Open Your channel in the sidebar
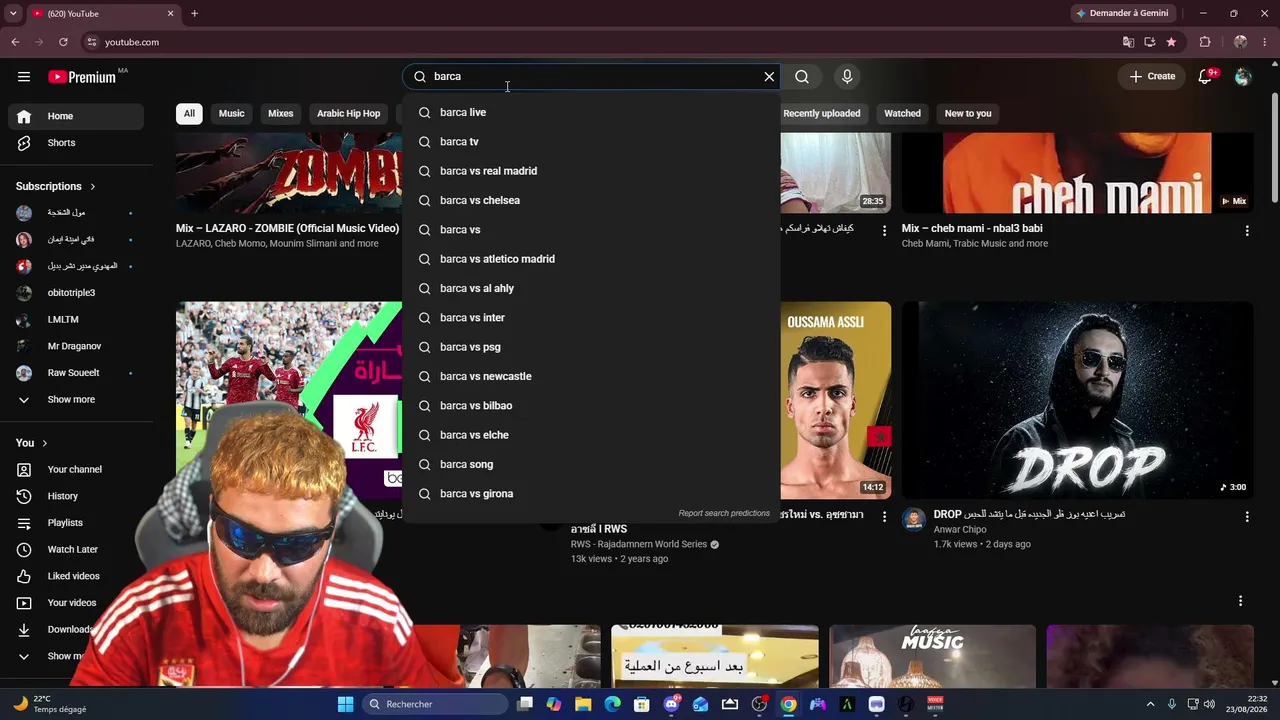Screen dimensions: 1280x720 76,470
